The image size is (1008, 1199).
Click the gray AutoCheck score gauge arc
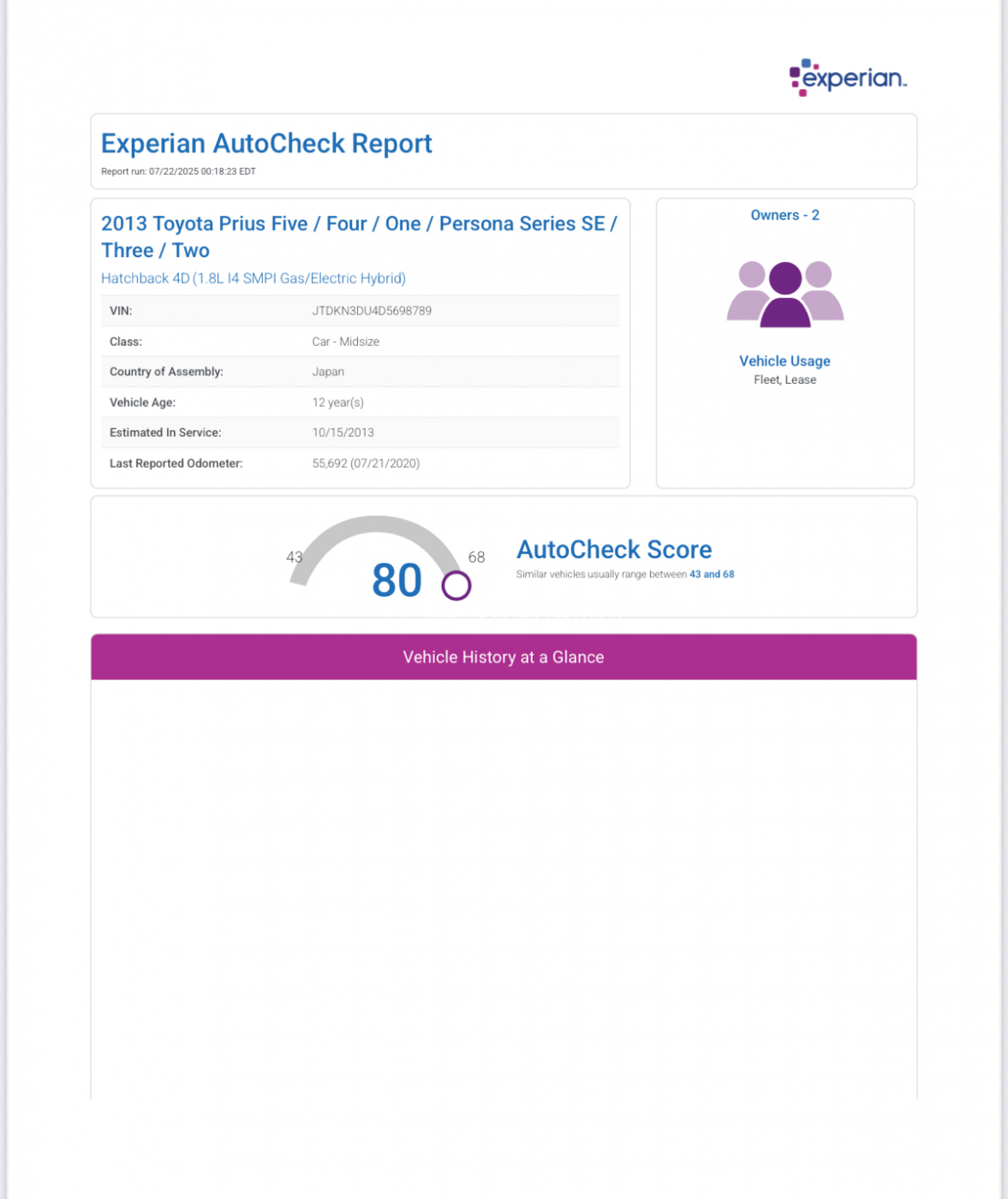pos(376,526)
